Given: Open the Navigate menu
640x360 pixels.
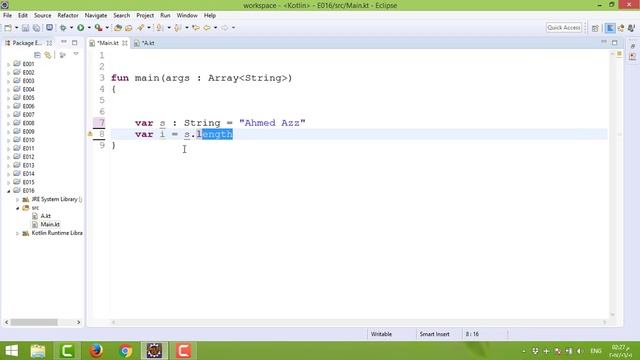Looking at the screenshot, I should 96,15.
